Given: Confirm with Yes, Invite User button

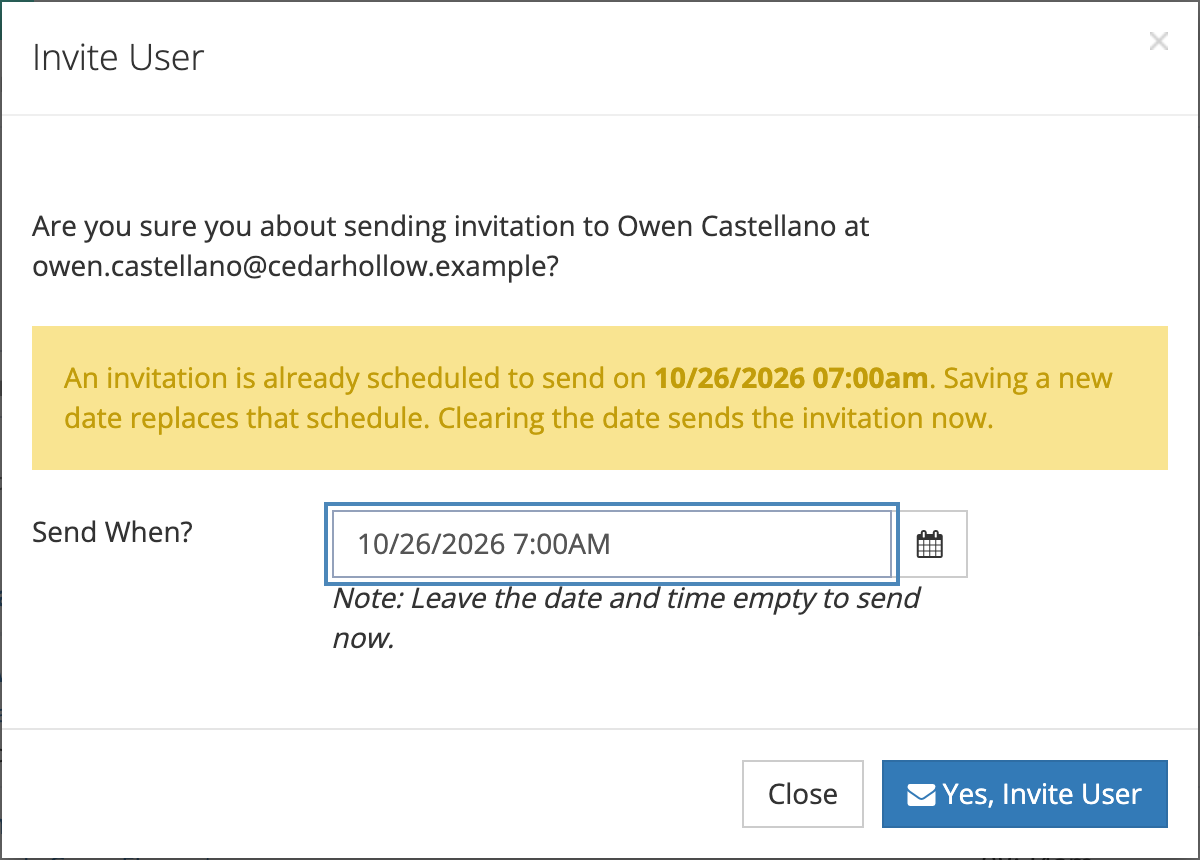Looking at the screenshot, I should tap(1024, 794).
